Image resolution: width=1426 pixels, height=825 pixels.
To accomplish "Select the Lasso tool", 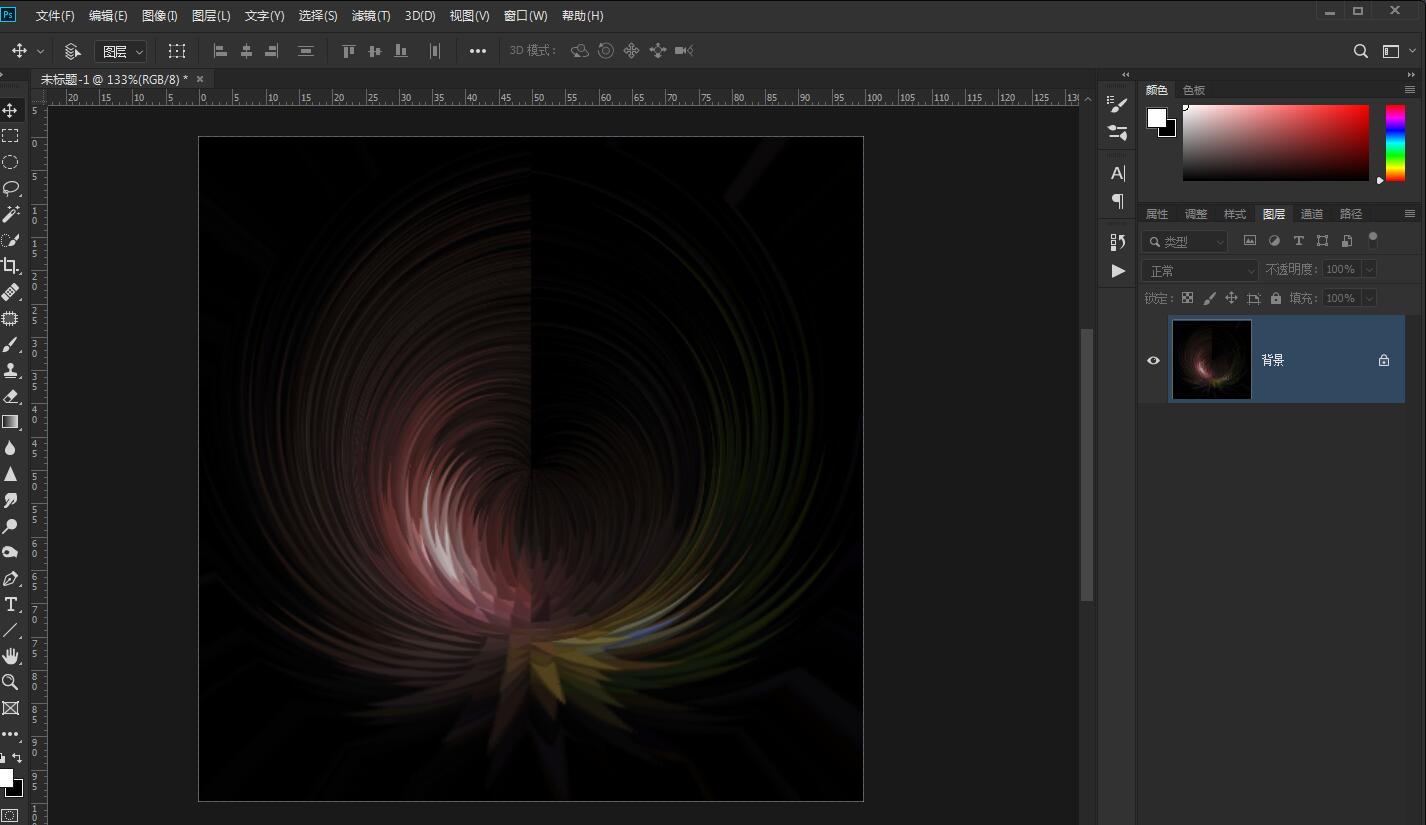I will [x=11, y=188].
